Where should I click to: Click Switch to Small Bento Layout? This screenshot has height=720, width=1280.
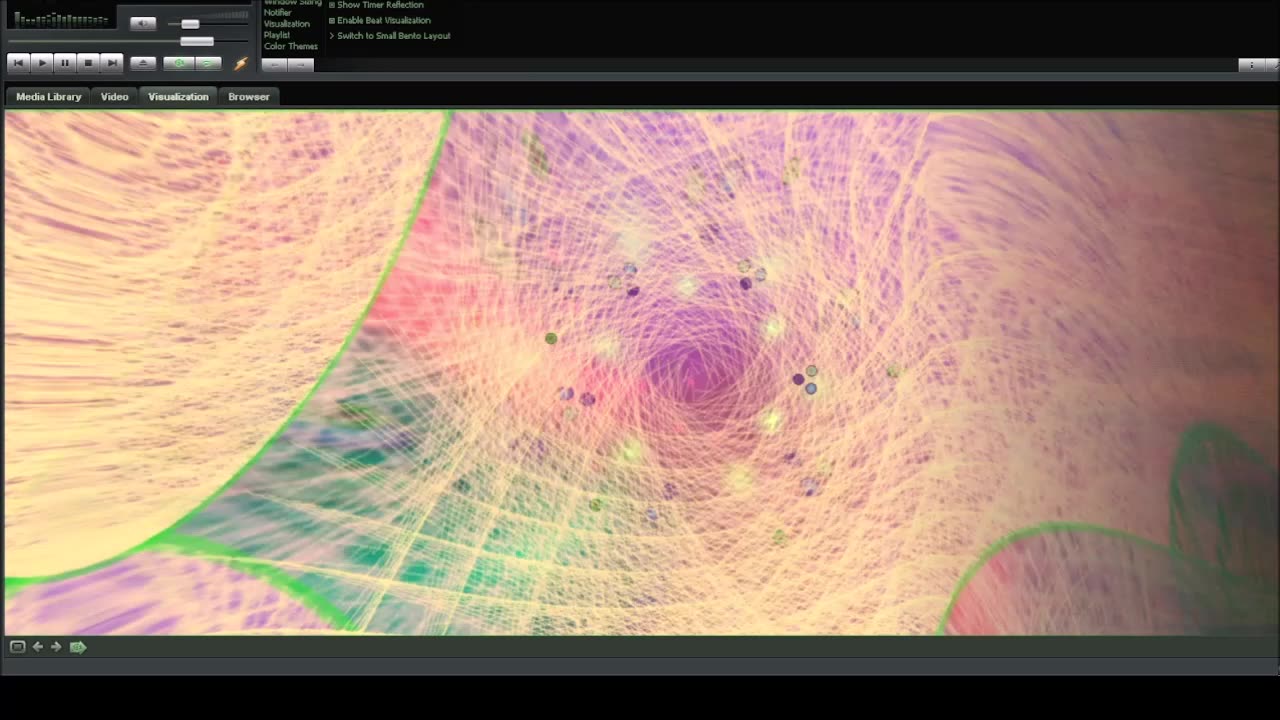[x=390, y=36]
